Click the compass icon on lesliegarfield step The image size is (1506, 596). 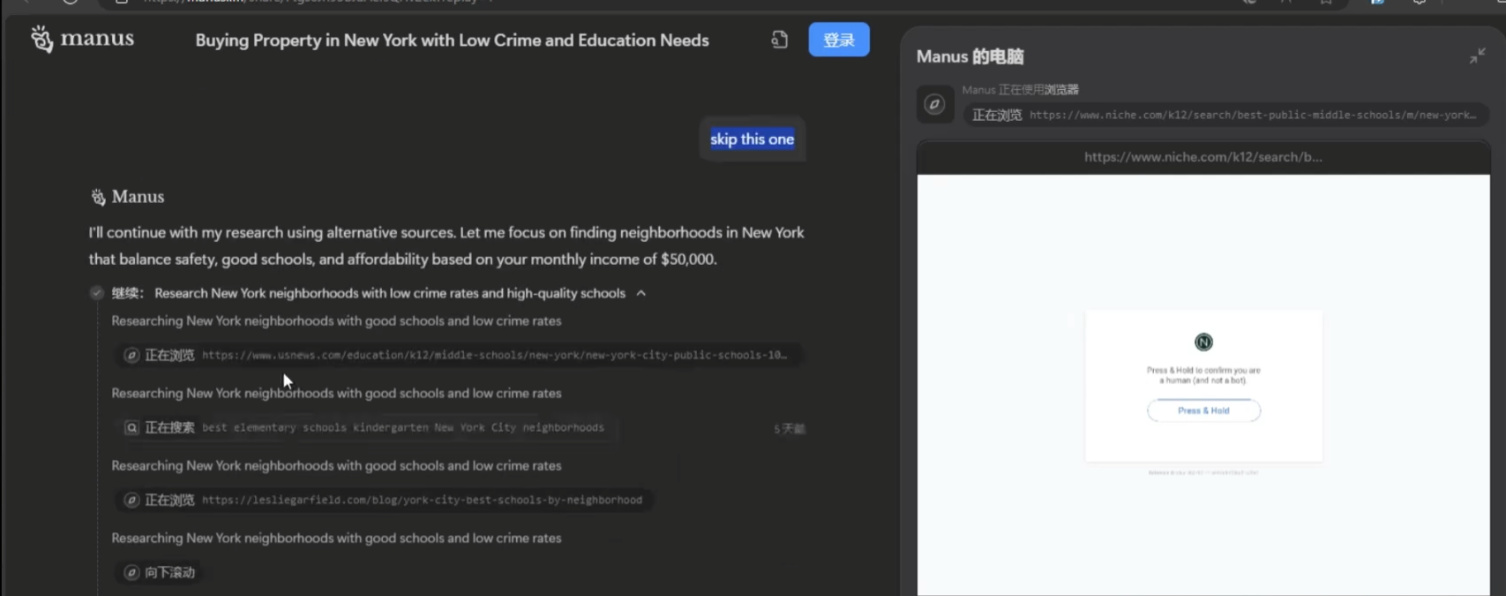point(131,500)
